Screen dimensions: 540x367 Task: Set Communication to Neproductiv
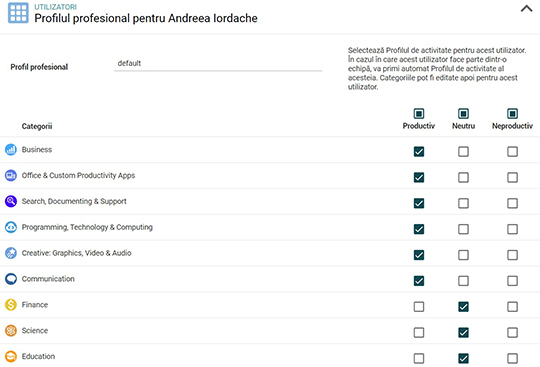(x=512, y=281)
